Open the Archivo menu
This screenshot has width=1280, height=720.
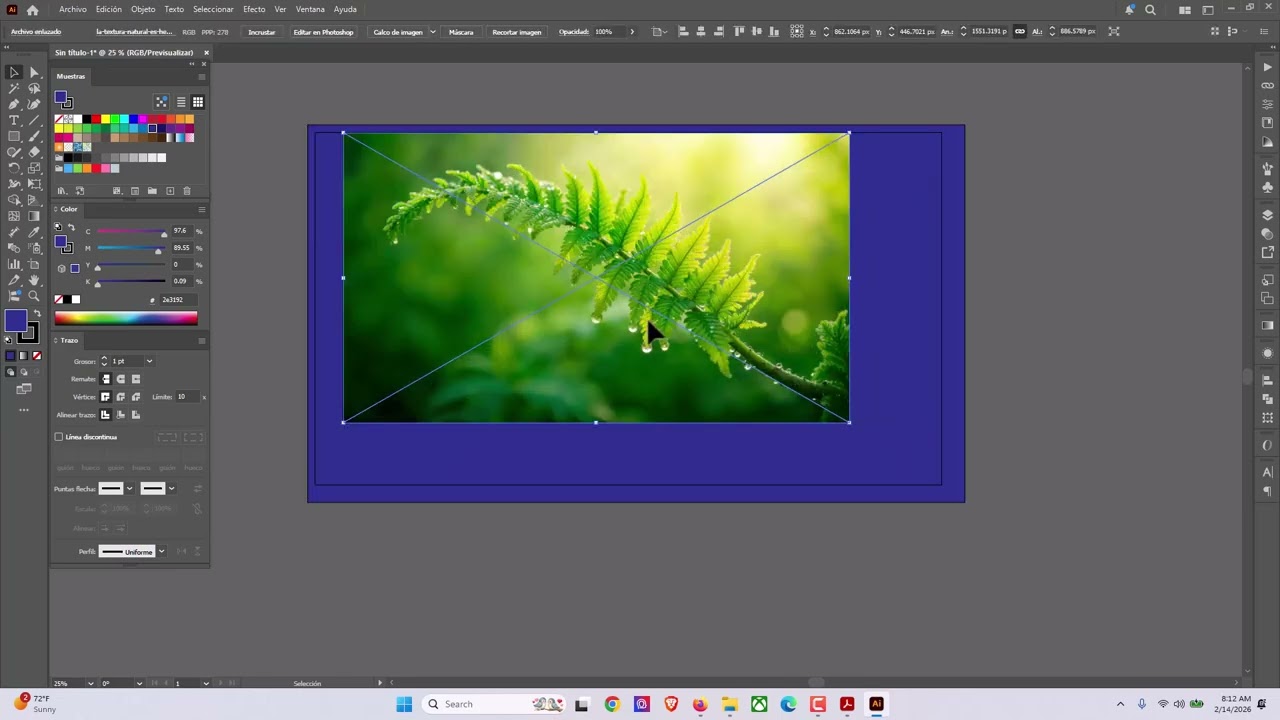point(73,9)
